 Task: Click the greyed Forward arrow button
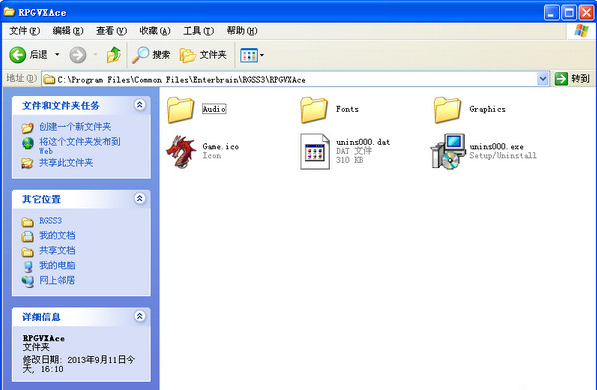tap(78, 55)
